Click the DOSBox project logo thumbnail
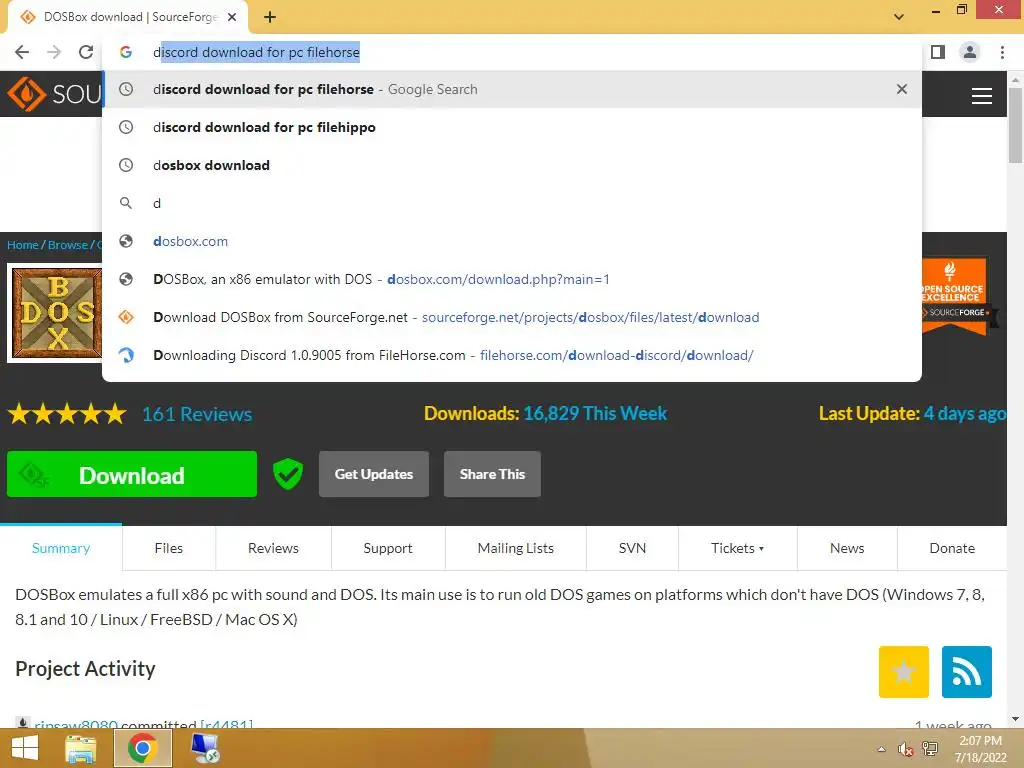1024x768 pixels. tap(56, 313)
